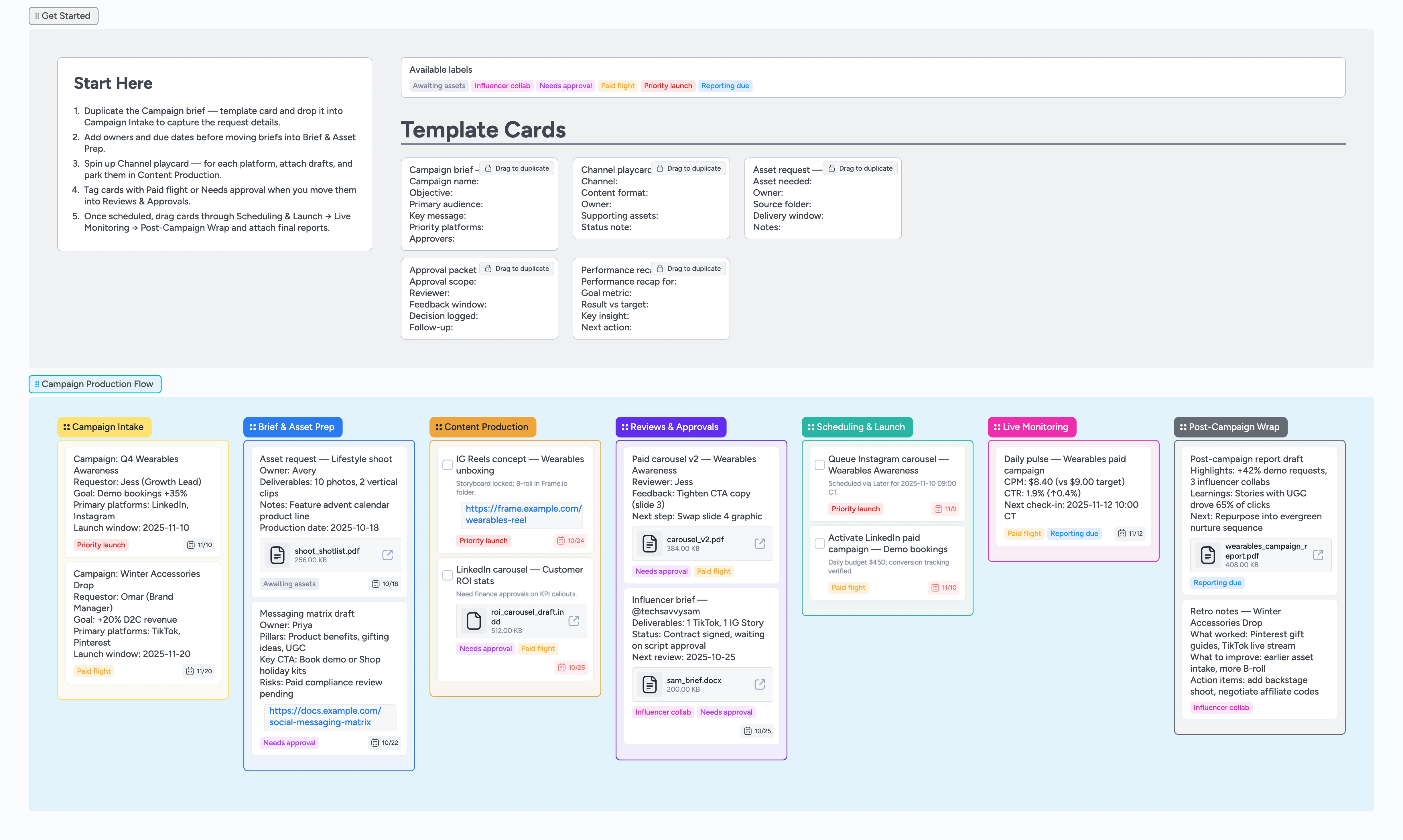Image resolution: width=1403 pixels, height=840 pixels.
Task: Check the Activate LinkedIn paid campaign checkbox
Action: [819, 543]
